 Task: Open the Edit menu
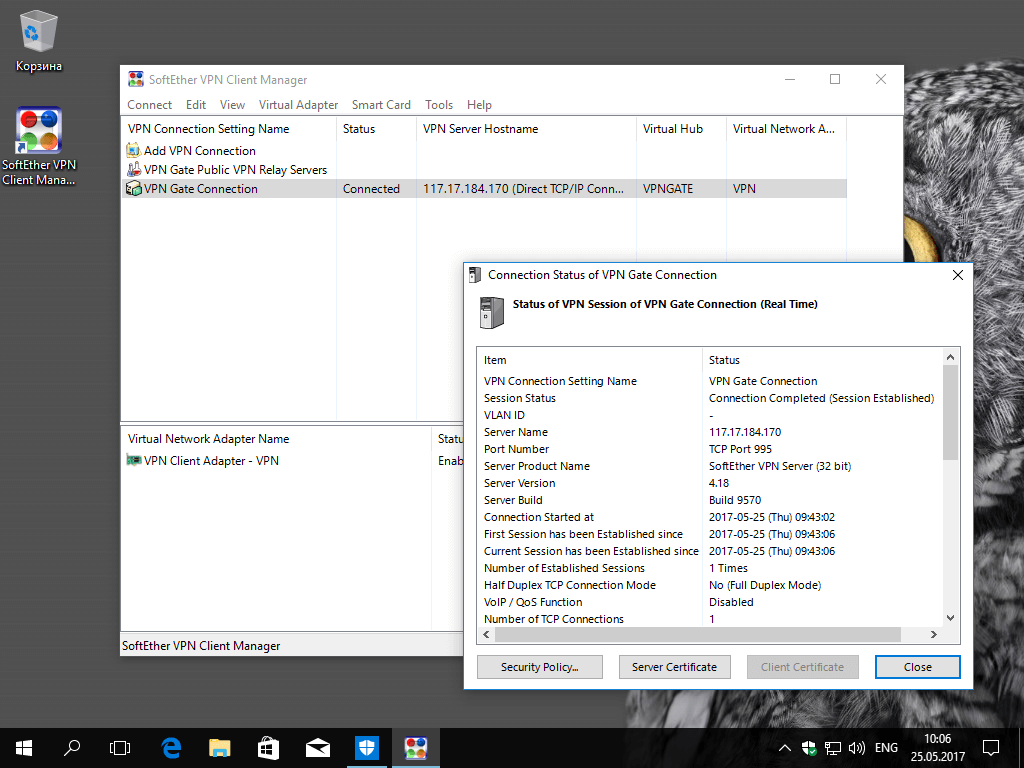(196, 105)
